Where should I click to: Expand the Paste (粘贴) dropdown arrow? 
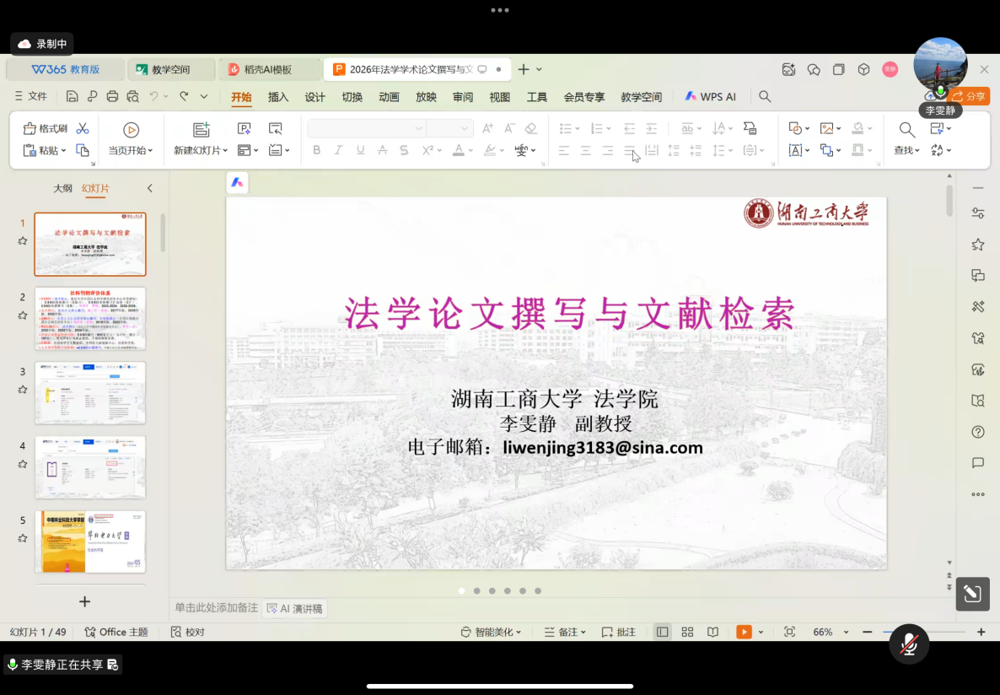(x=63, y=151)
